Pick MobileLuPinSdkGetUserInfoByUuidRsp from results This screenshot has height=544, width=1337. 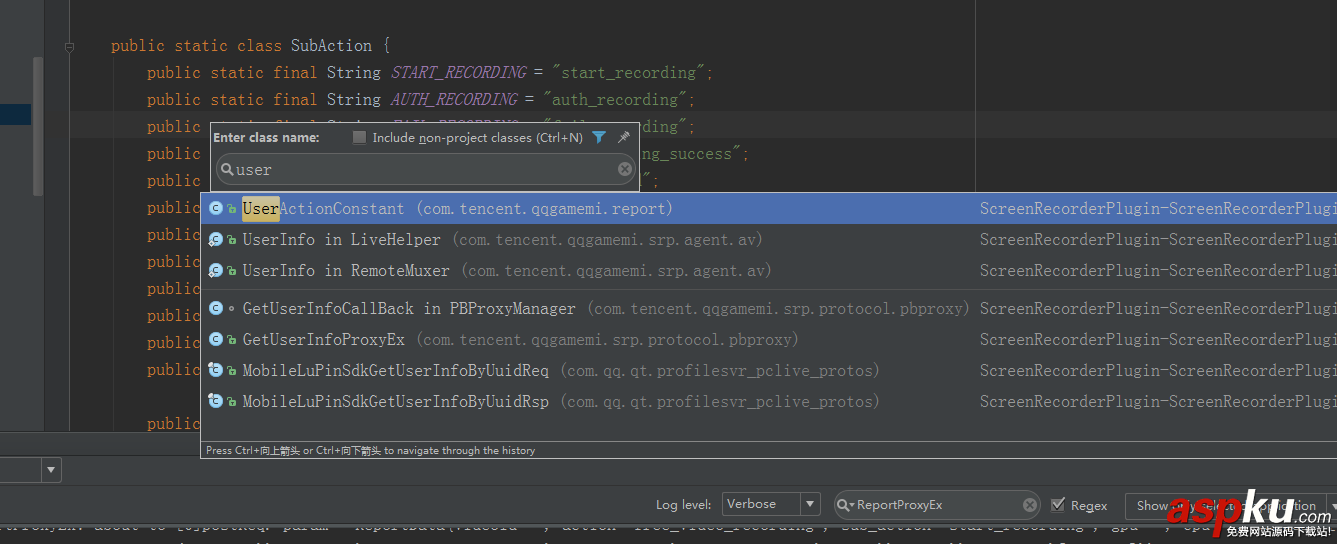[x=395, y=401]
